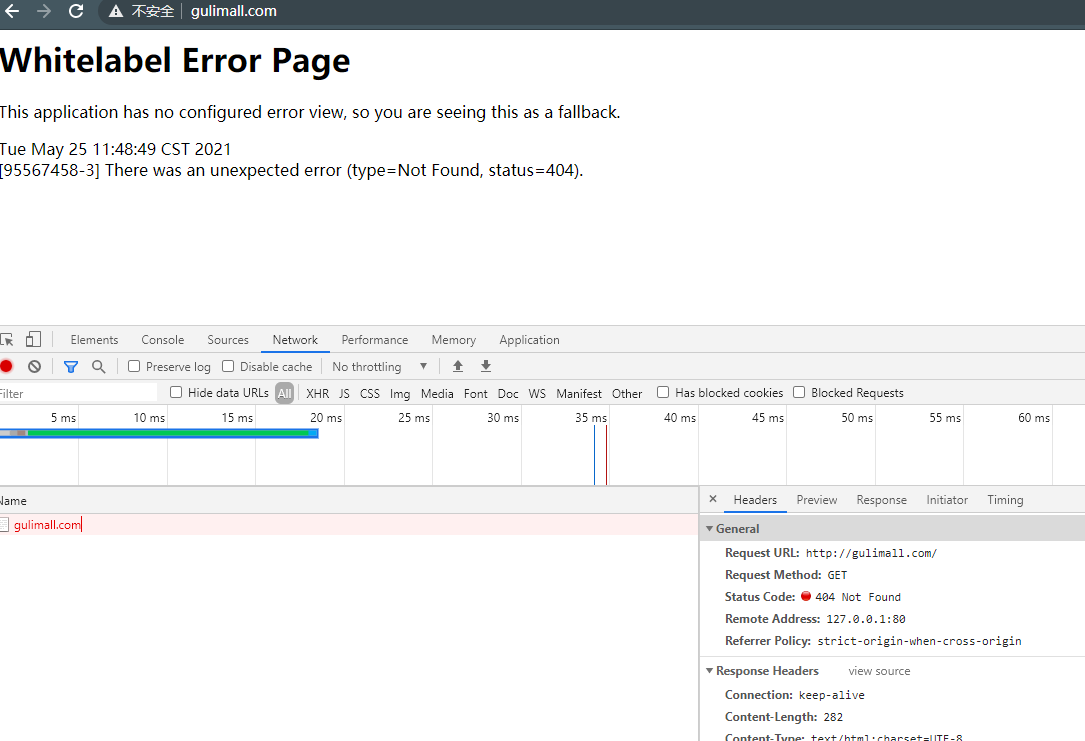Open the Console tab

pyautogui.click(x=163, y=340)
